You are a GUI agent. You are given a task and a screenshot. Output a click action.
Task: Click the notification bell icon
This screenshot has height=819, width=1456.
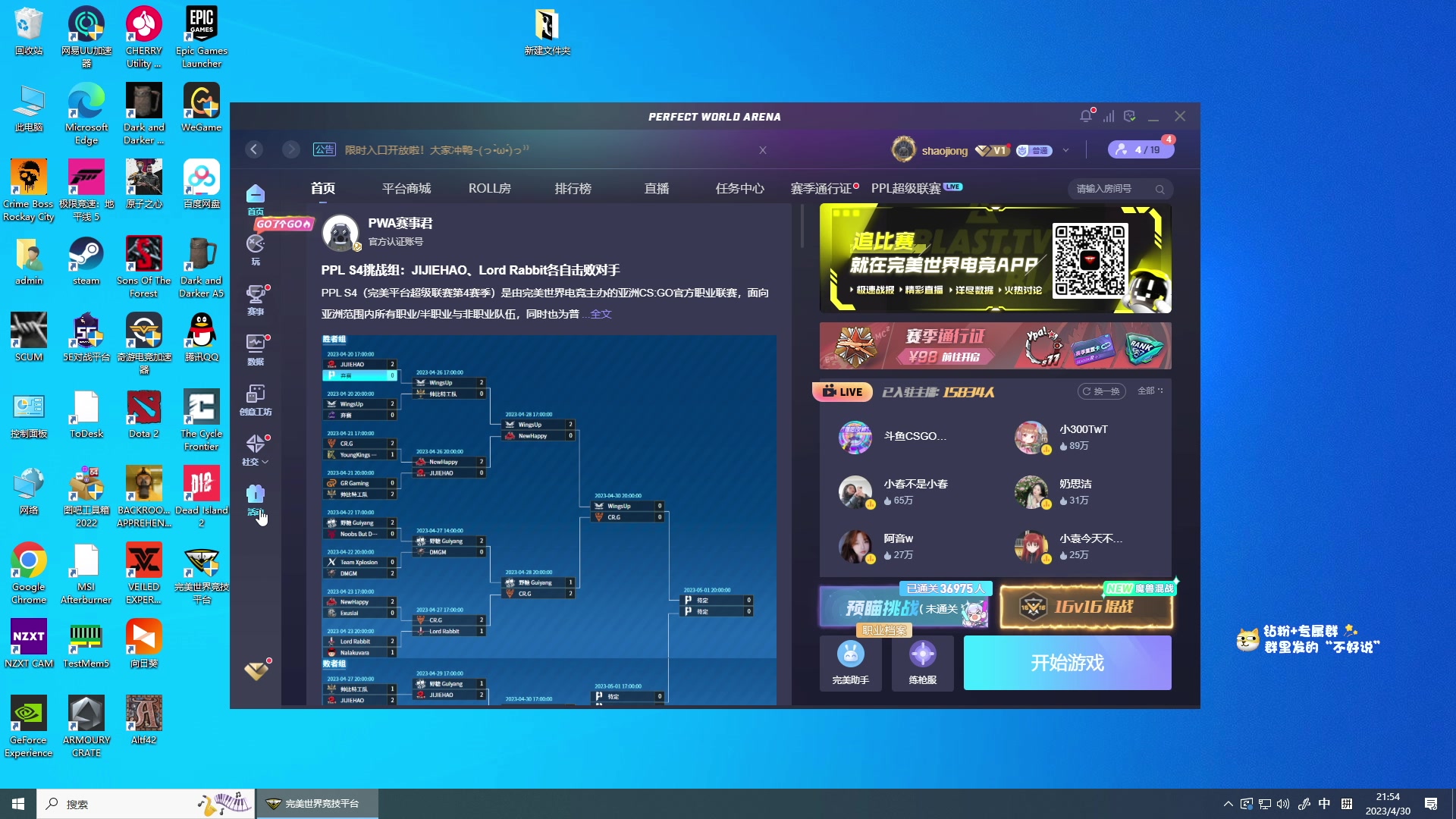[x=1086, y=116]
